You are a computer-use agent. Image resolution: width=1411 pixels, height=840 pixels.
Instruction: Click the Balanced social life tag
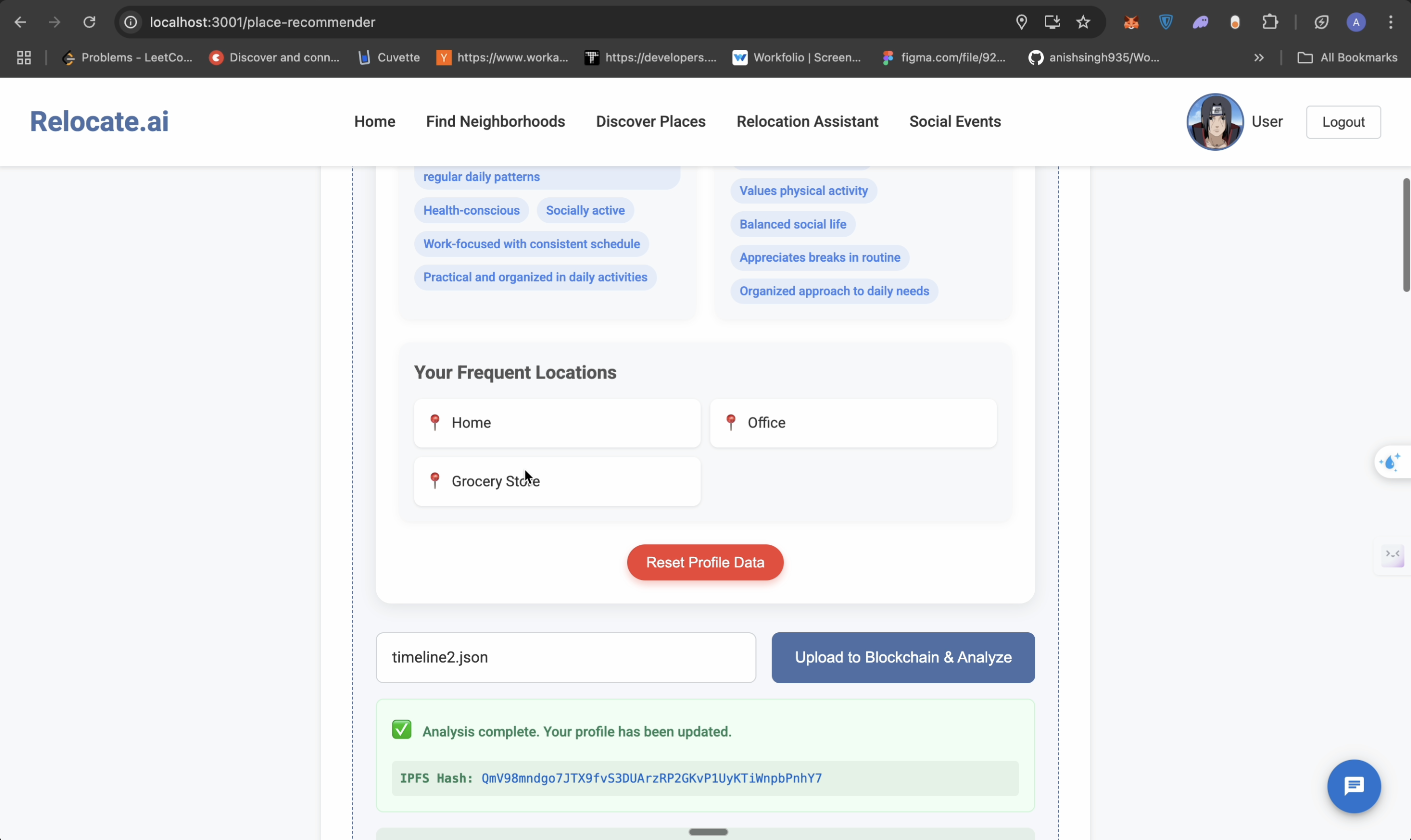click(x=793, y=224)
